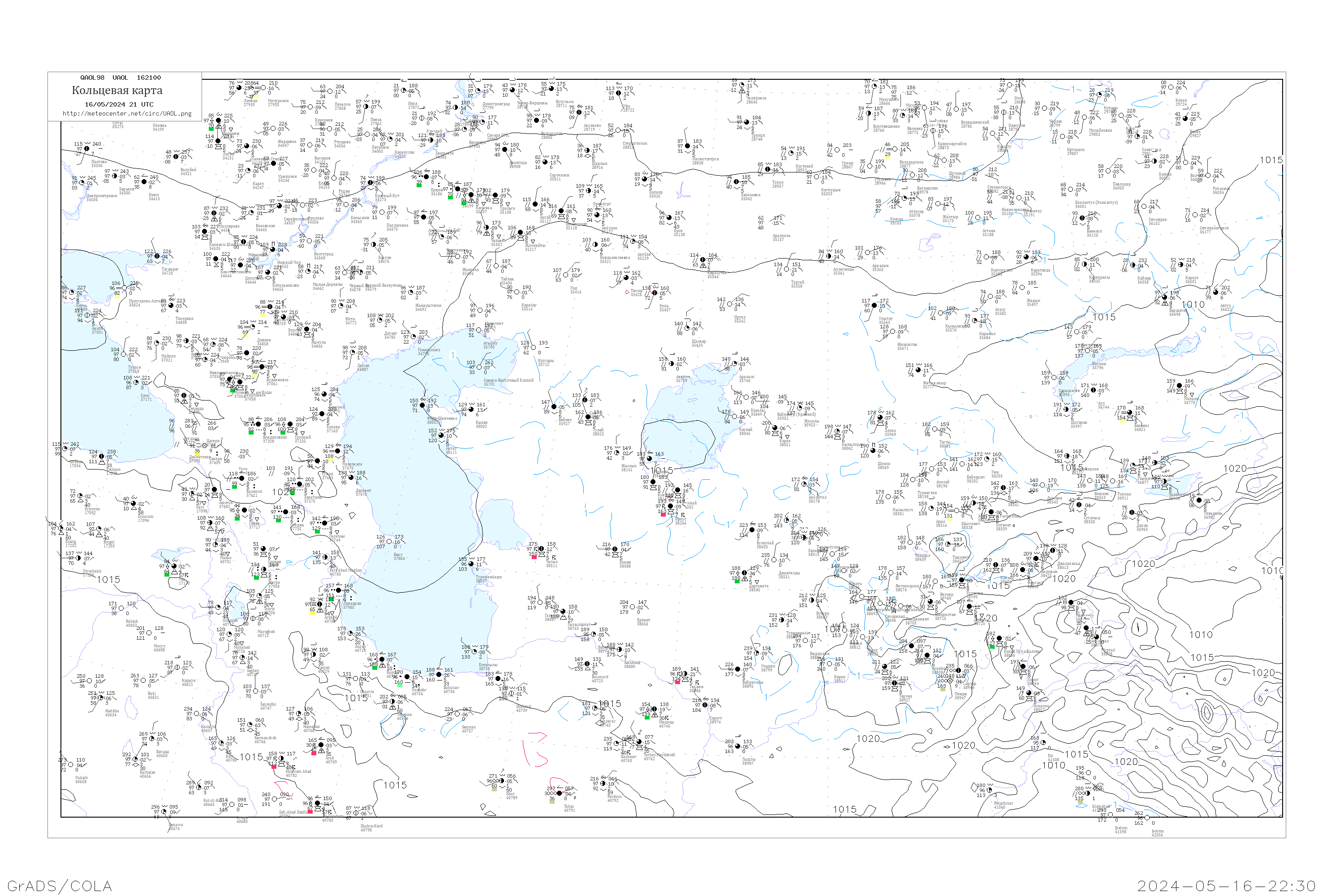Click the Таганрог station circle symbol

157,257
